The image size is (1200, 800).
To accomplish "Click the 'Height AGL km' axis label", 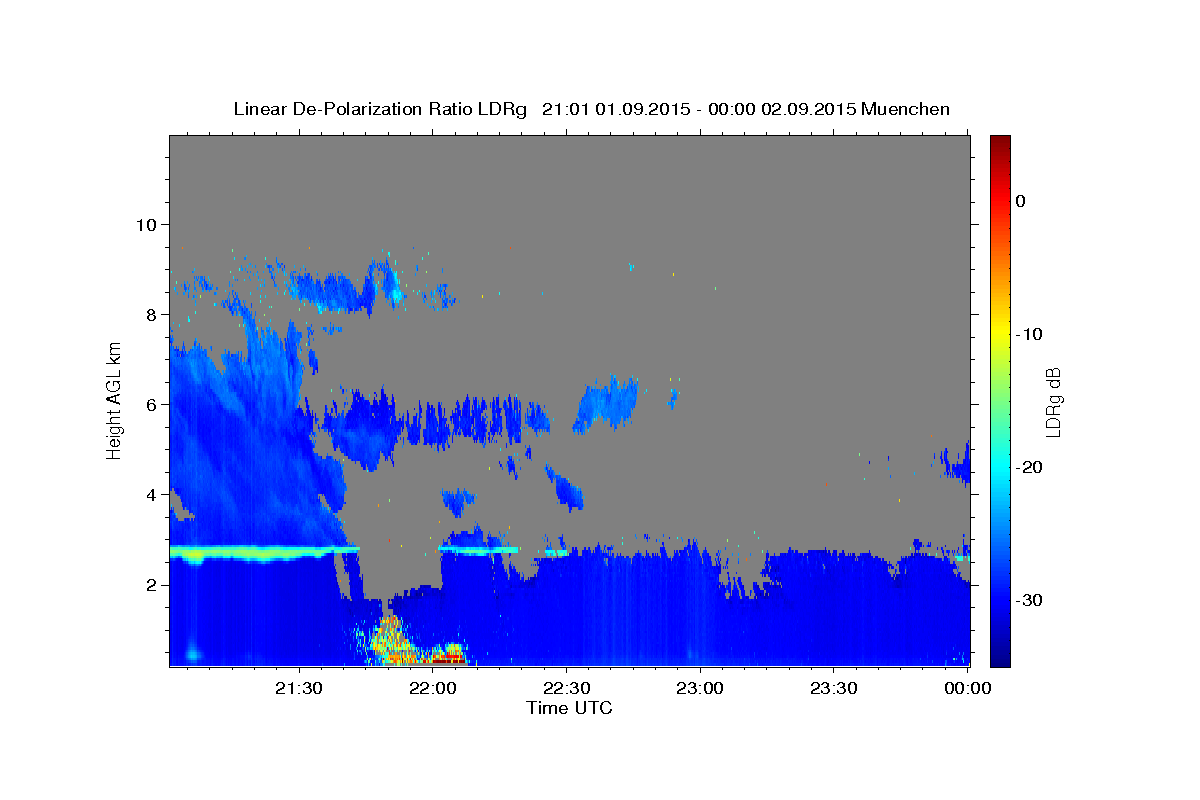I will 115,400.
